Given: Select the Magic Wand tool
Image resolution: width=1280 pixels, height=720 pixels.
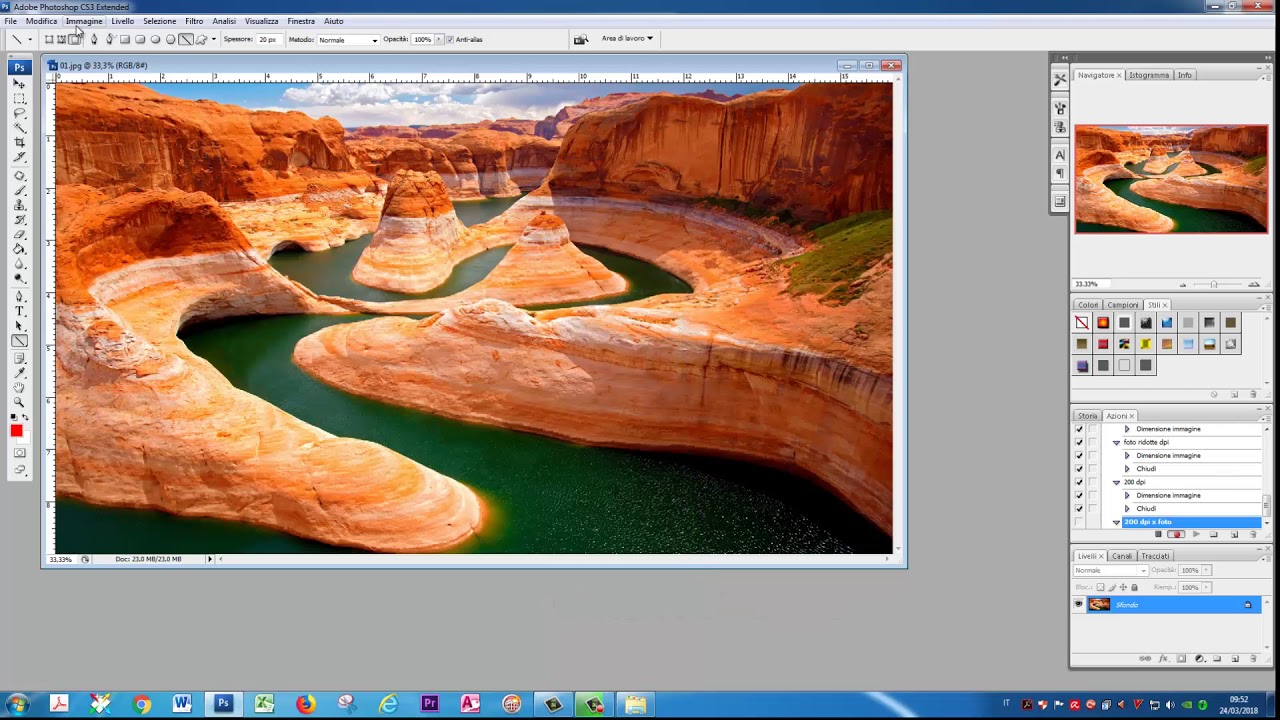Looking at the screenshot, I should coord(19,126).
